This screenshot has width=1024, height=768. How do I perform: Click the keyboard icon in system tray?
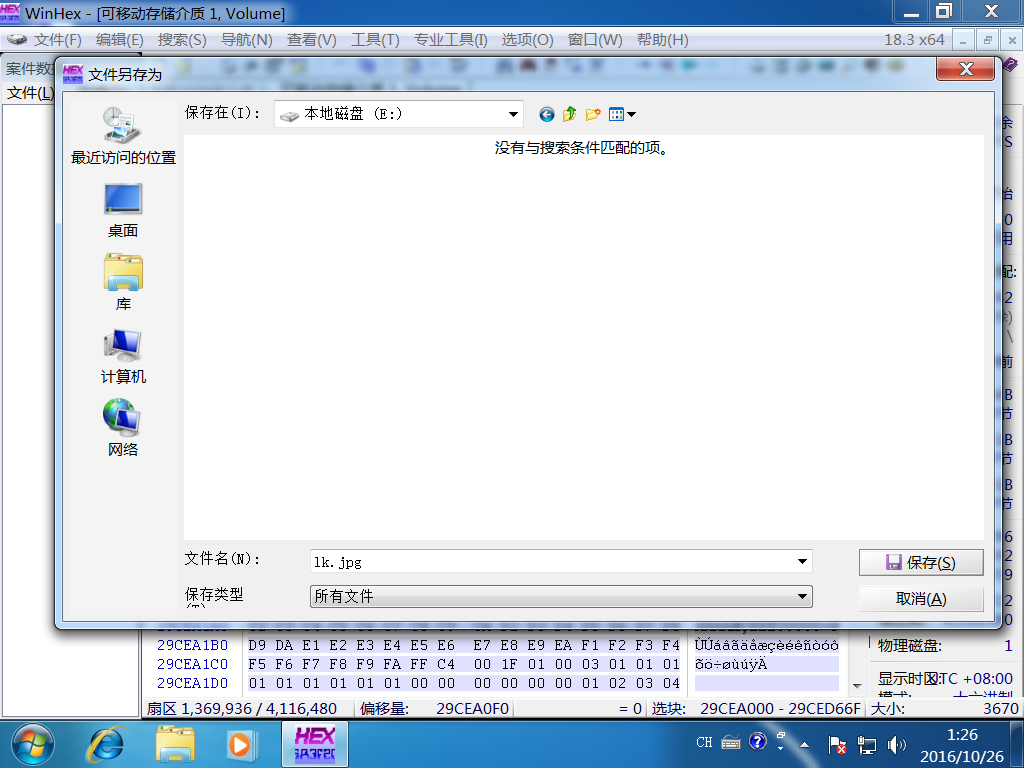(x=731, y=743)
